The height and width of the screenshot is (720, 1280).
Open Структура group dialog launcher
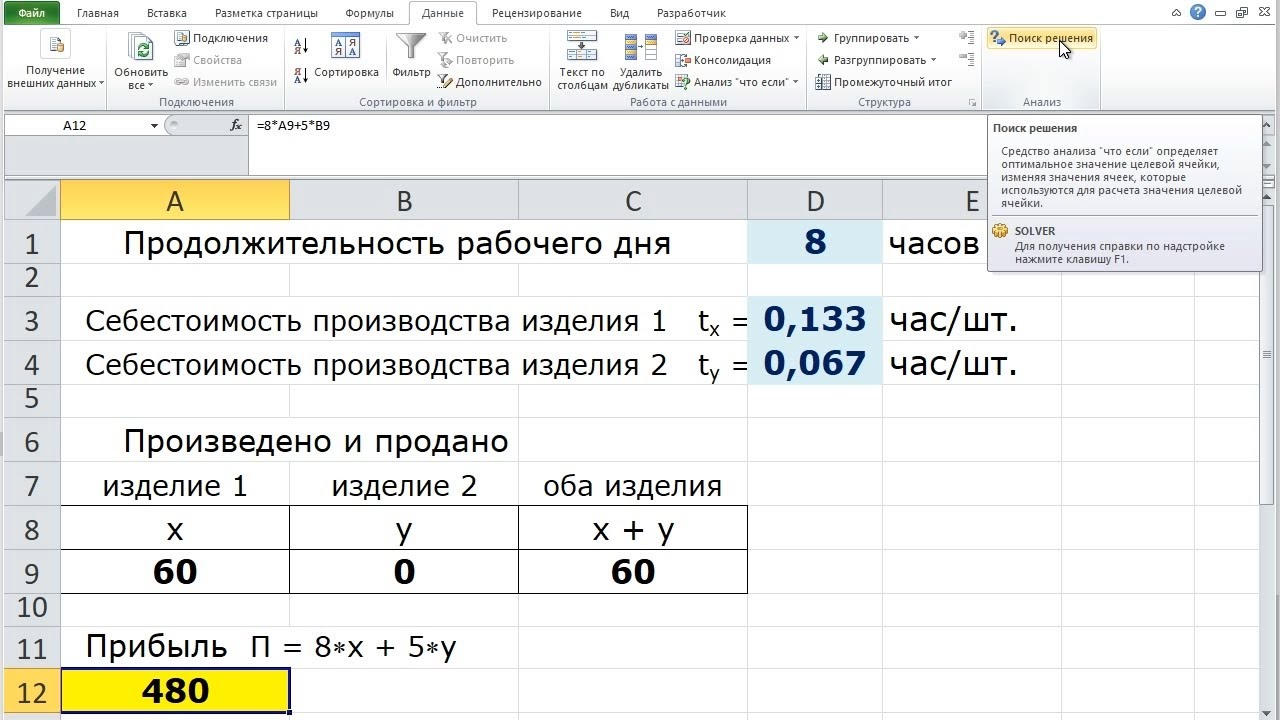coord(971,103)
